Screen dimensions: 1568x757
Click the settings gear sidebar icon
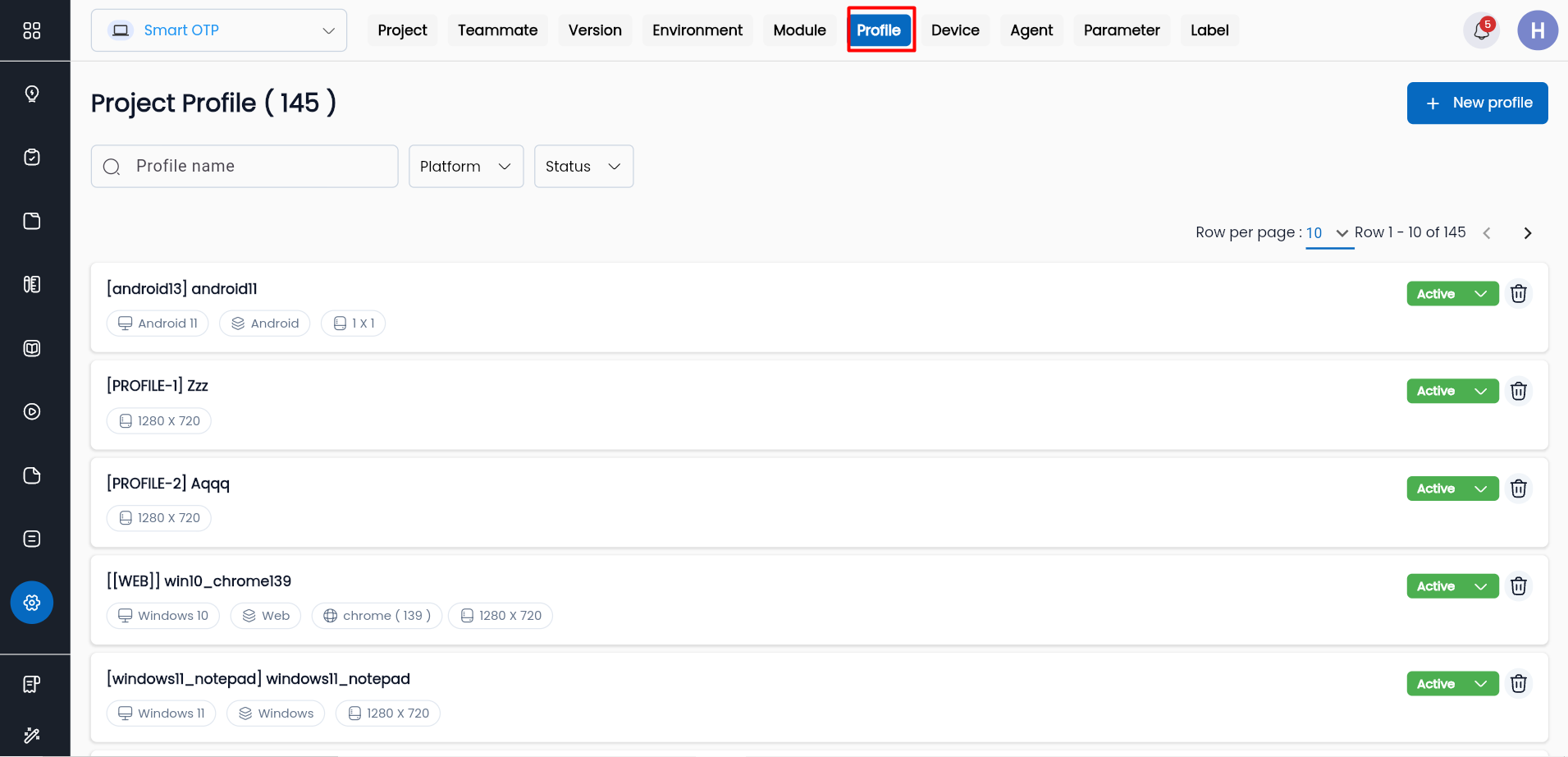coord(32,603)
